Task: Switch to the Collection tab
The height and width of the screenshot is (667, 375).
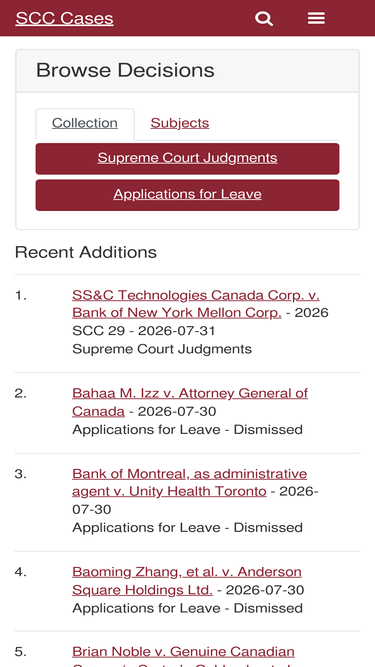Action: tap(85, 123)
